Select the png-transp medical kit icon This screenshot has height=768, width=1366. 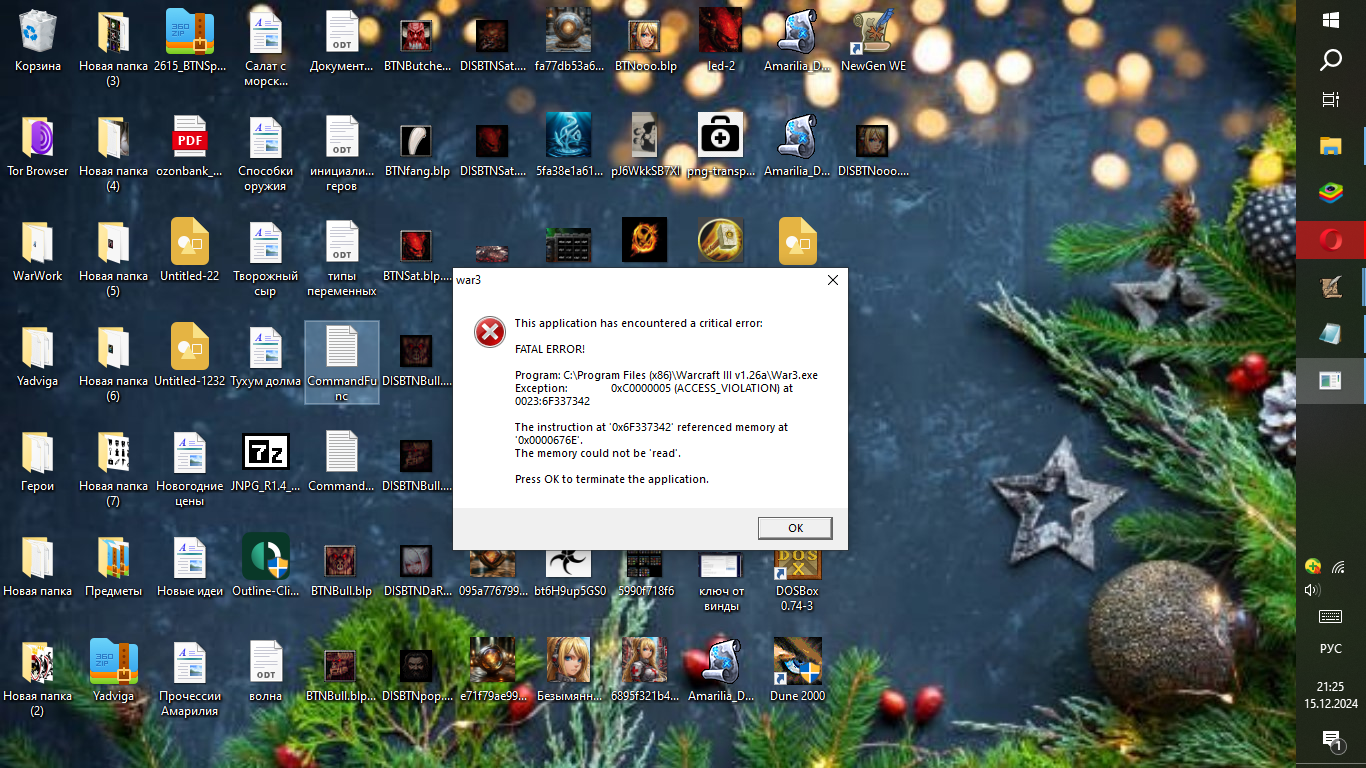coord(721,147)
